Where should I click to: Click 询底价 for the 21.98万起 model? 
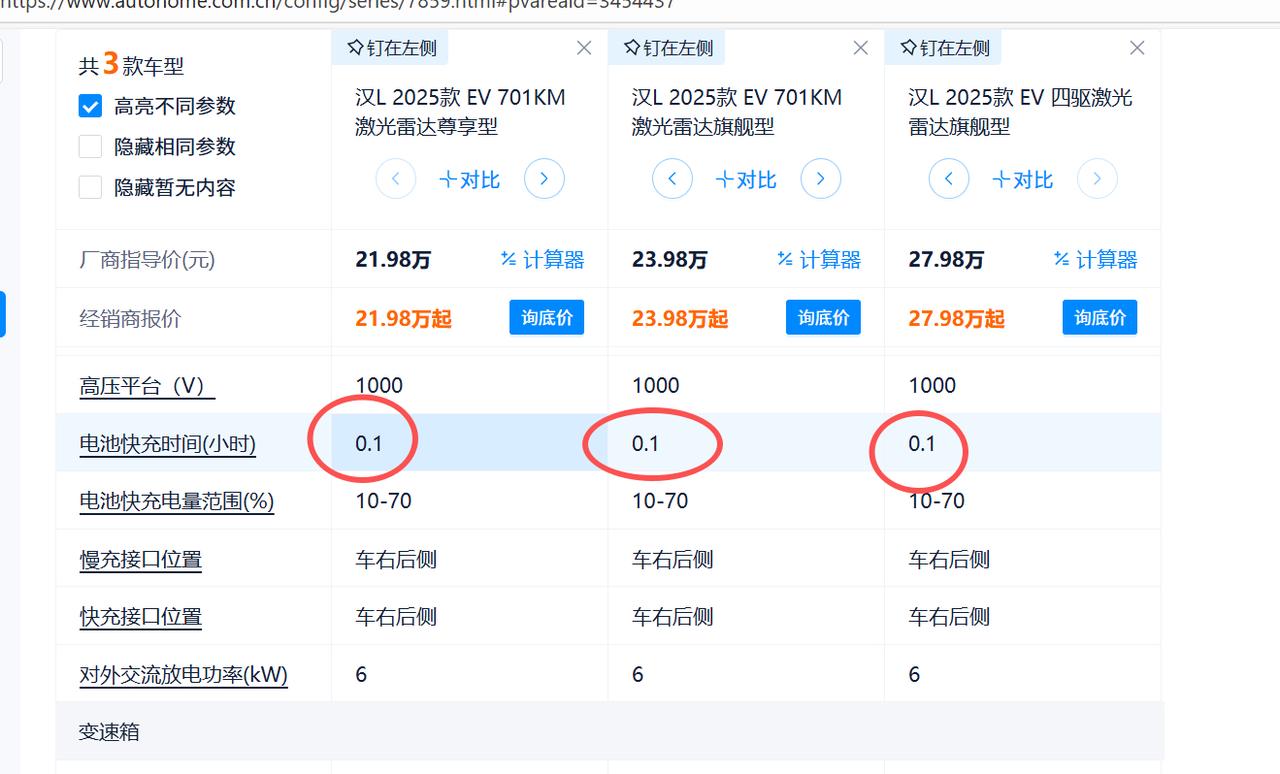(546, 318)
